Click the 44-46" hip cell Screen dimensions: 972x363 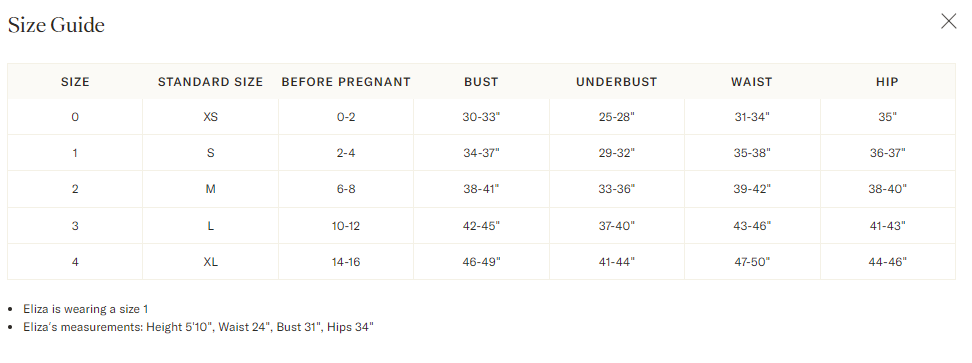click(x=888, y=262)
